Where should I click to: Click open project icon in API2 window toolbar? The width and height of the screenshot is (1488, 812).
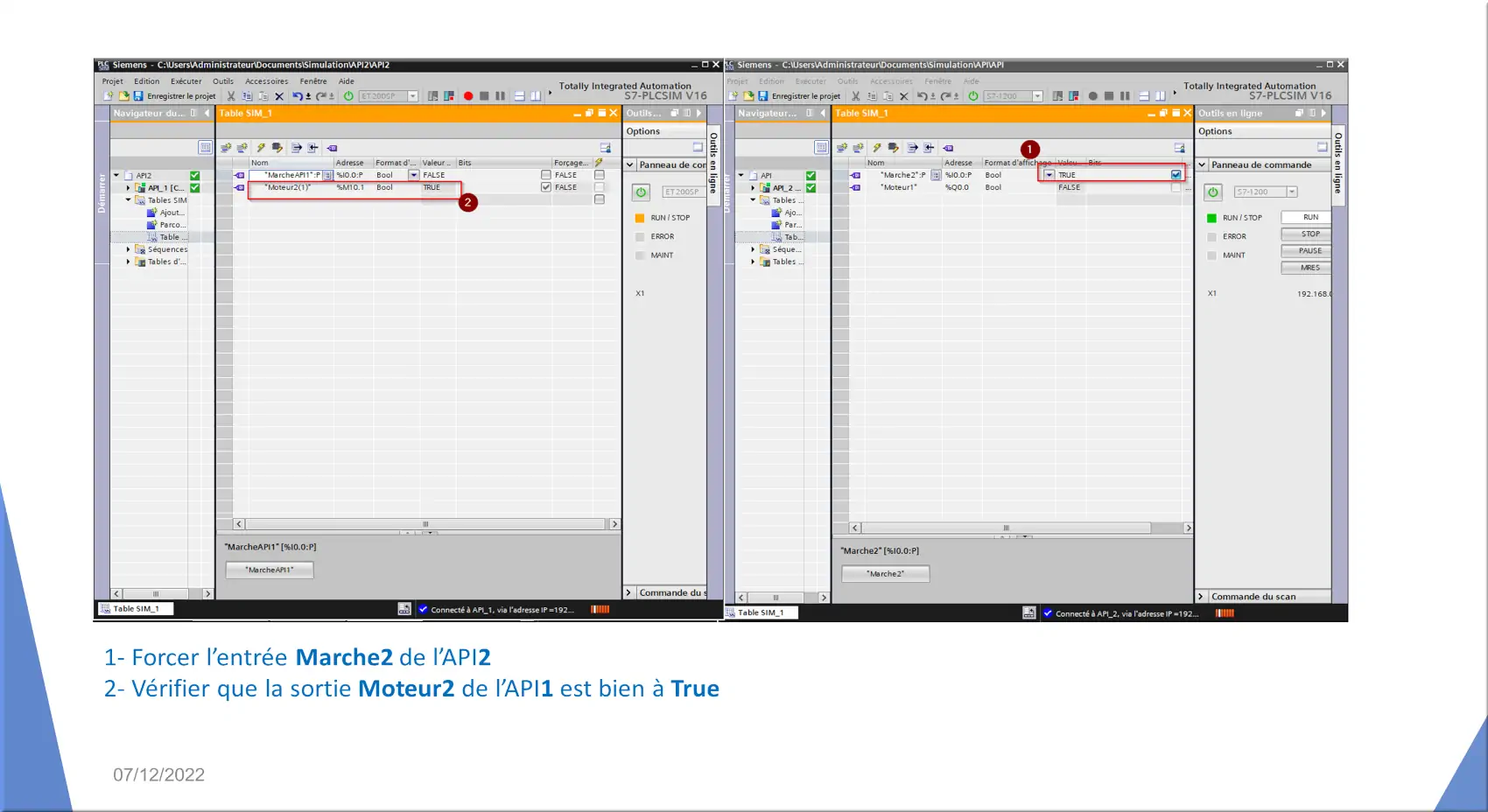click(123, 96)
